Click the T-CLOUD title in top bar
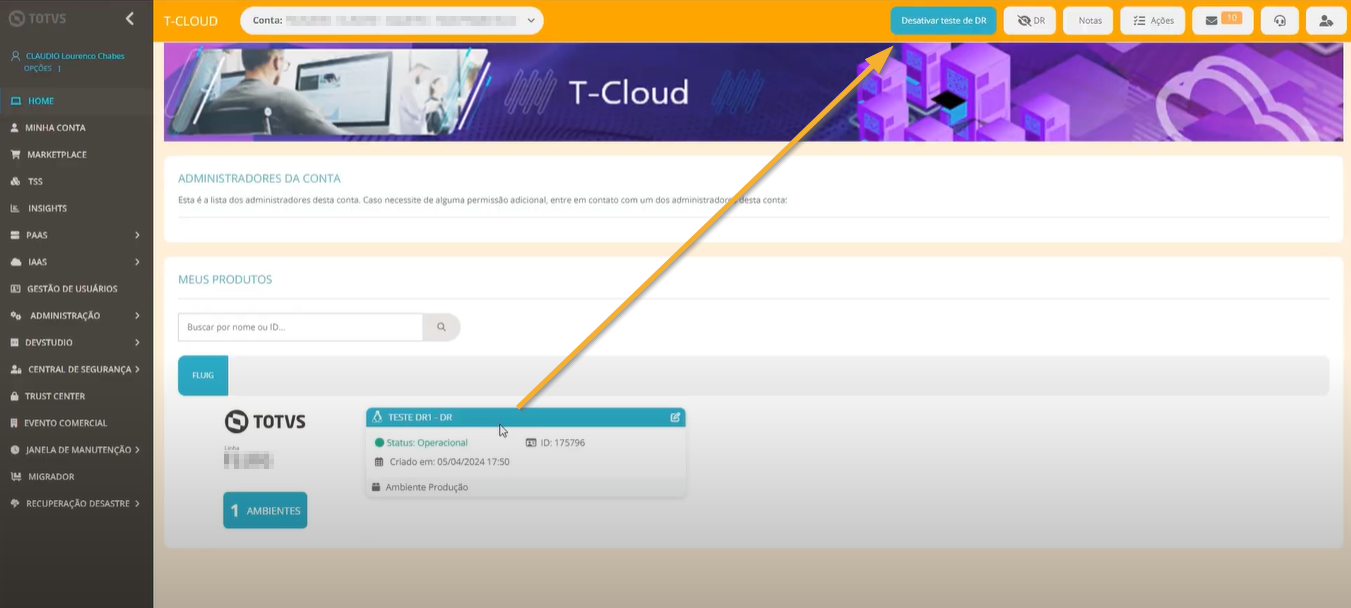This screenshot has width=1351, height=608. [x=190, y=20]
